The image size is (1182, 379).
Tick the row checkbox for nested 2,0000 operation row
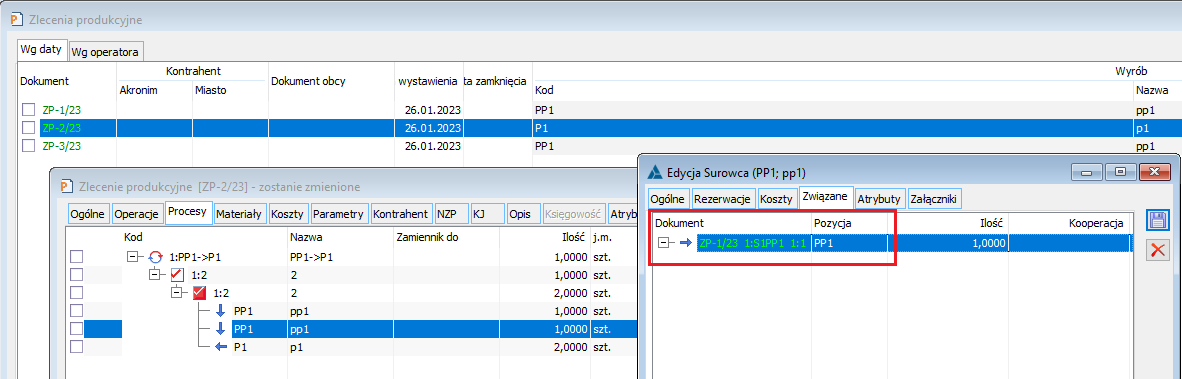[x=76, y=293]
